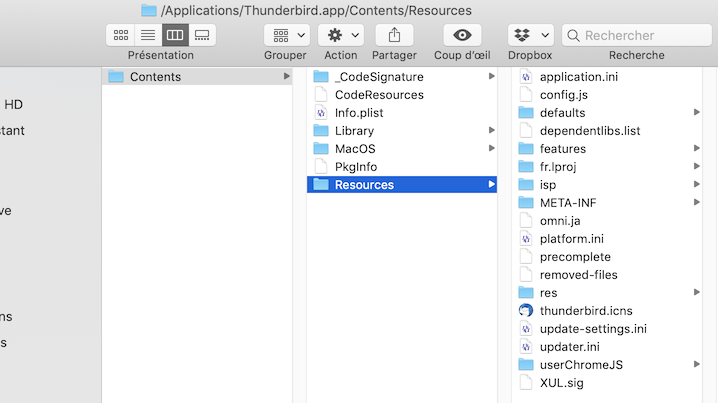Expand the _CodeSignature folder arrow
The width and height of the screenshot is (718, 403).
(x=491, y=76)
